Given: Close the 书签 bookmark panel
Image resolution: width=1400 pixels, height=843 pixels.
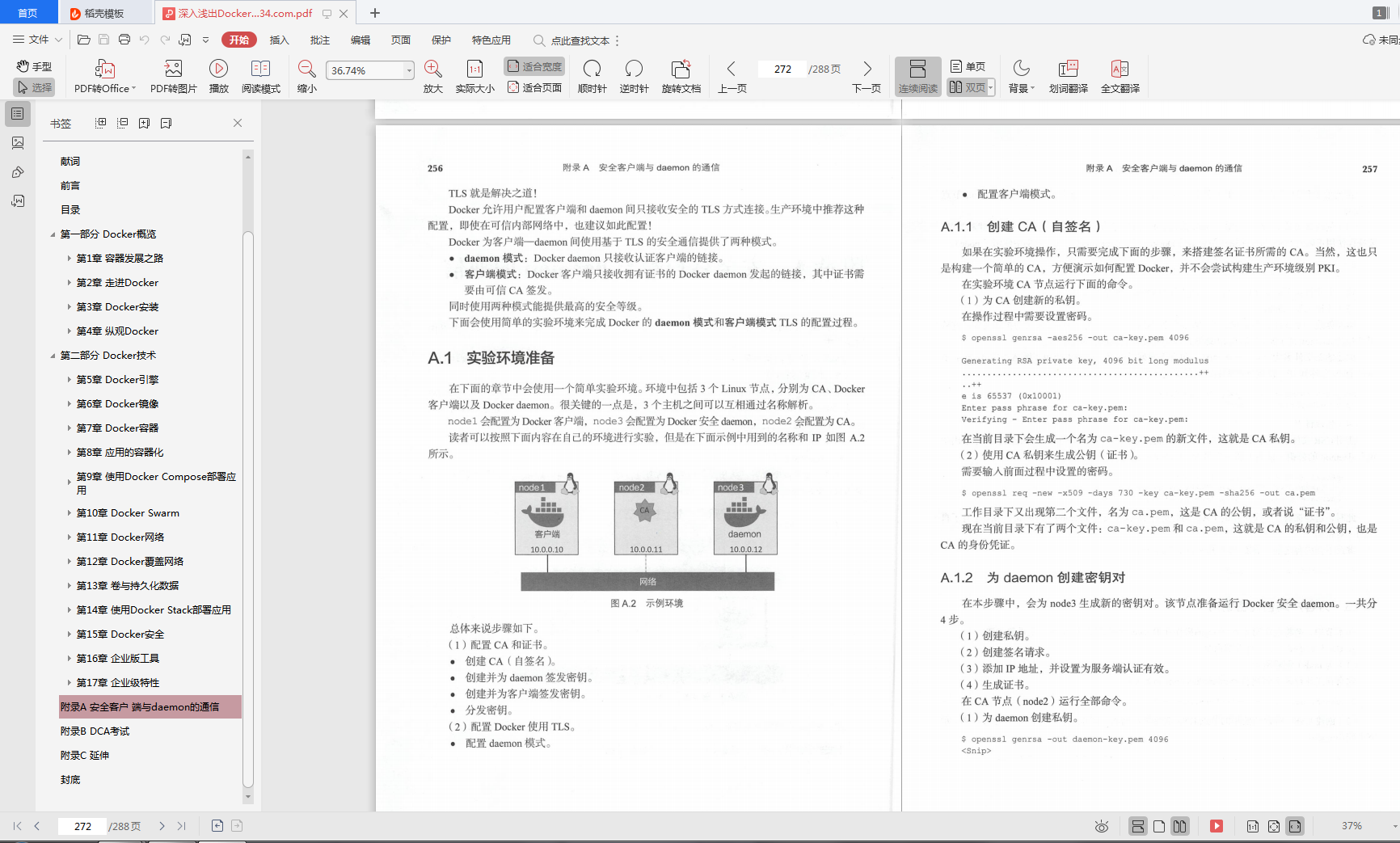Looking at the screenshot, I should coord(238,123).
